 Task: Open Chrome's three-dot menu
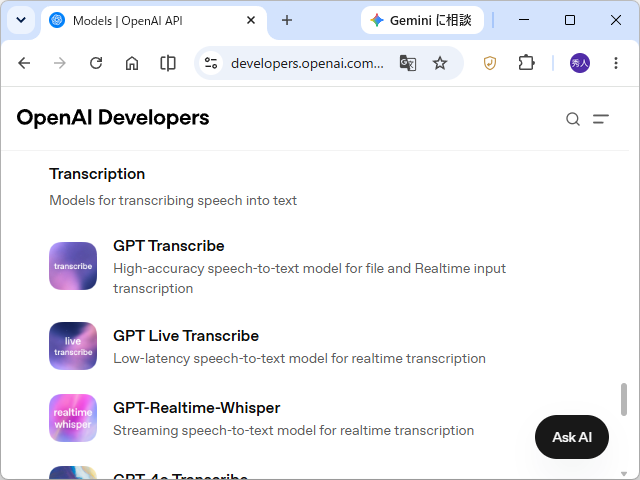coord(616,63)
